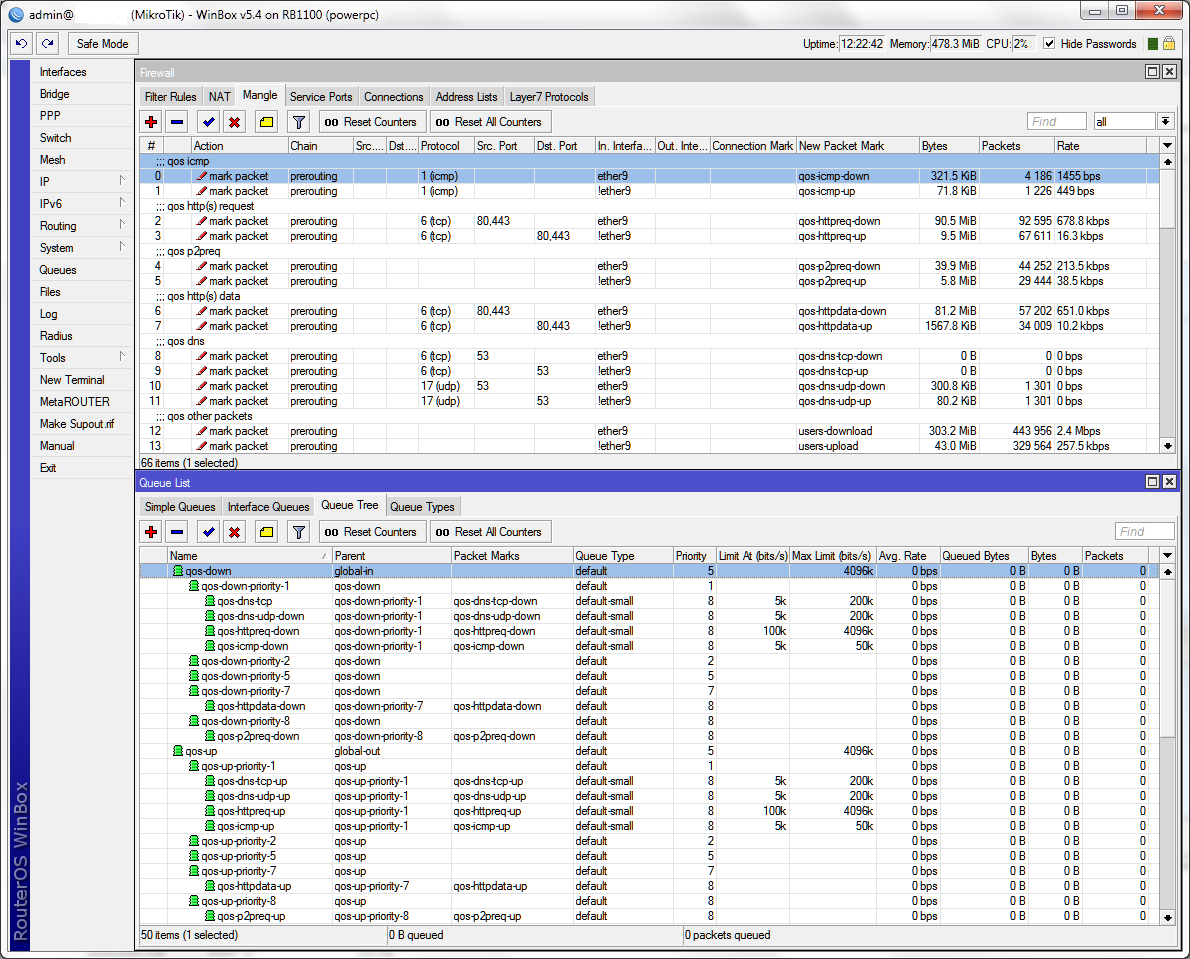The width and height of the screenshot is (1190, 959).
Task: Open the Queue Types tab
Action: pyautogui.click(x=422, y=506)
